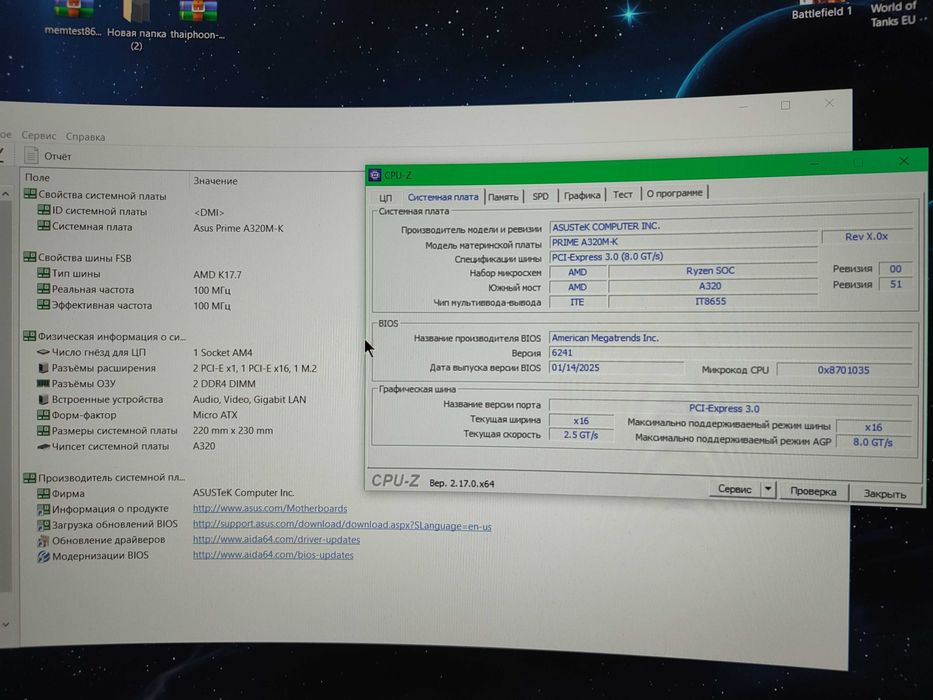Click the CPU-Z title bar app icon

374,175
